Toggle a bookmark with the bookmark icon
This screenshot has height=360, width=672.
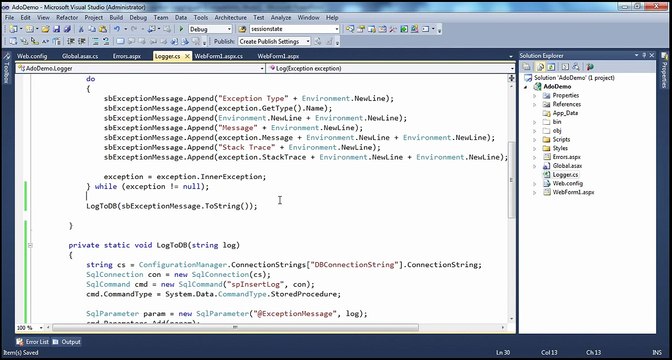coord(120,42)
